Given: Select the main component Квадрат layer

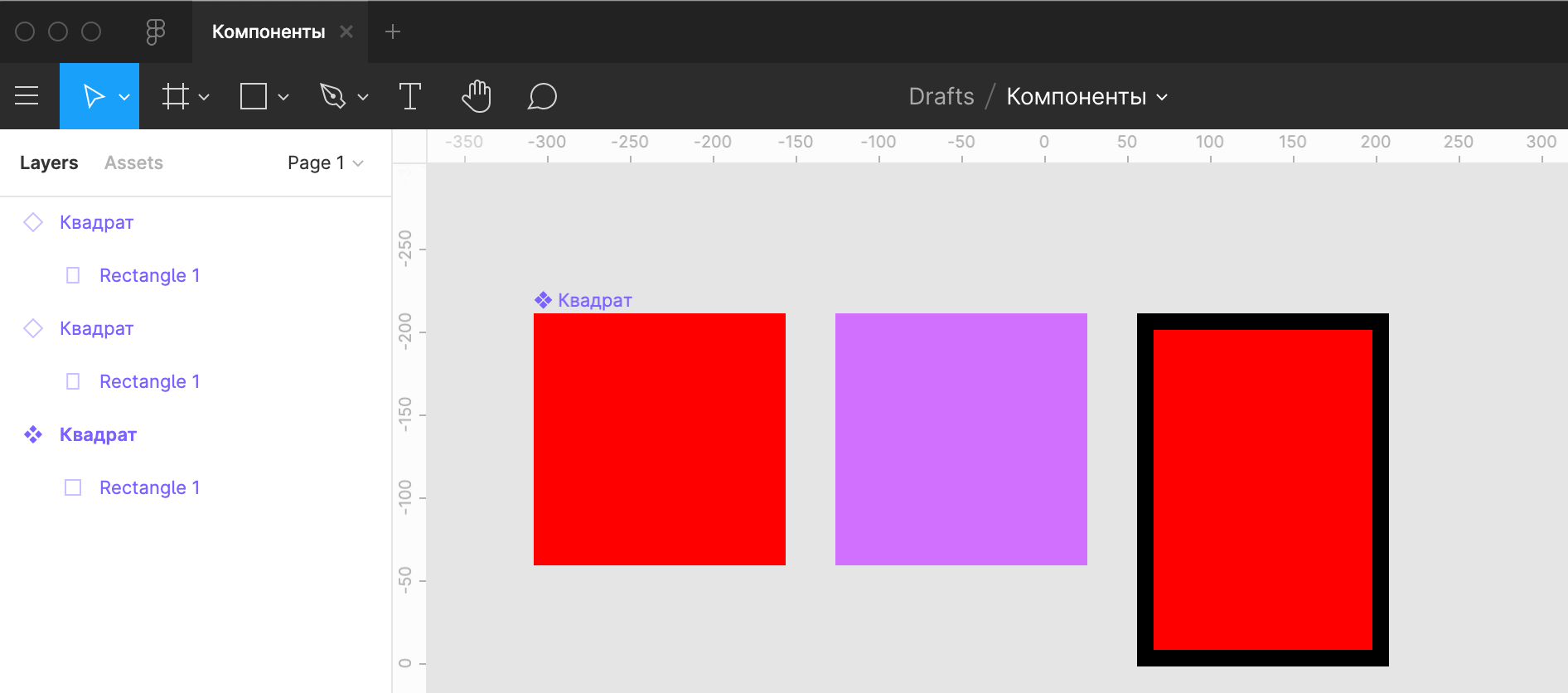Looking at the screenshot, I should (x=98, y=434).
